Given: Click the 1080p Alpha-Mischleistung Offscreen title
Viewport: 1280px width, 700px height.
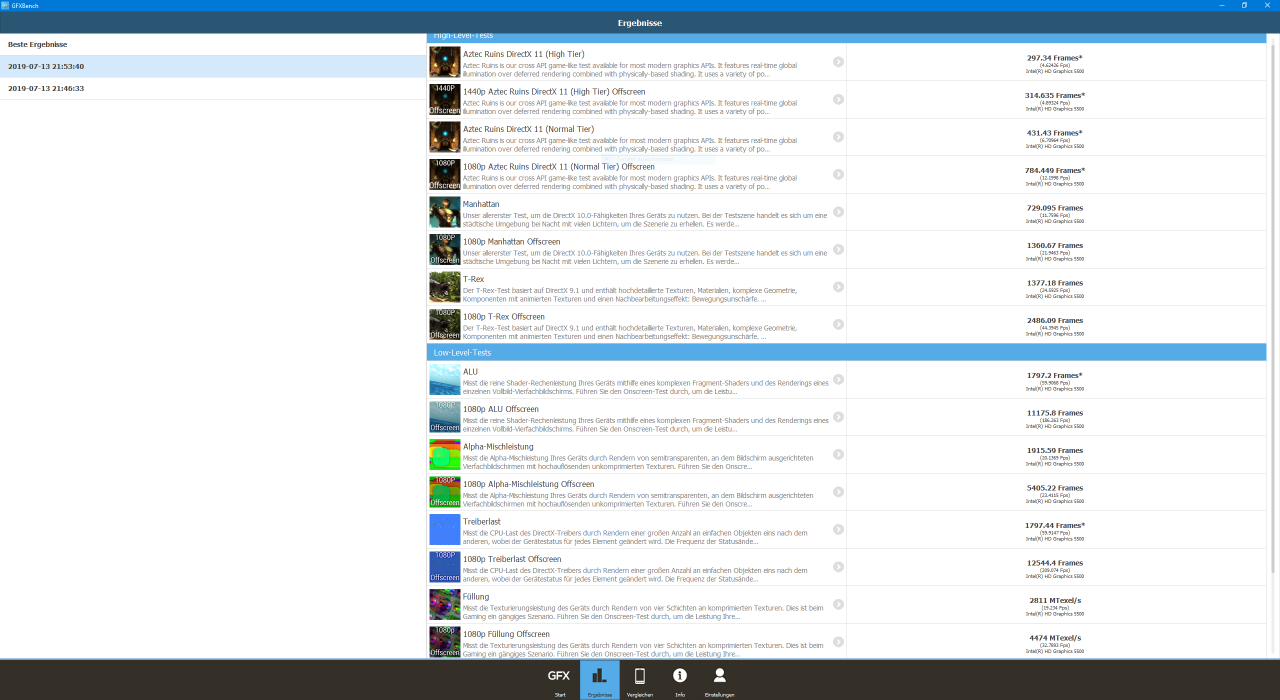Looking at the screenshot, I should (528, 484).
